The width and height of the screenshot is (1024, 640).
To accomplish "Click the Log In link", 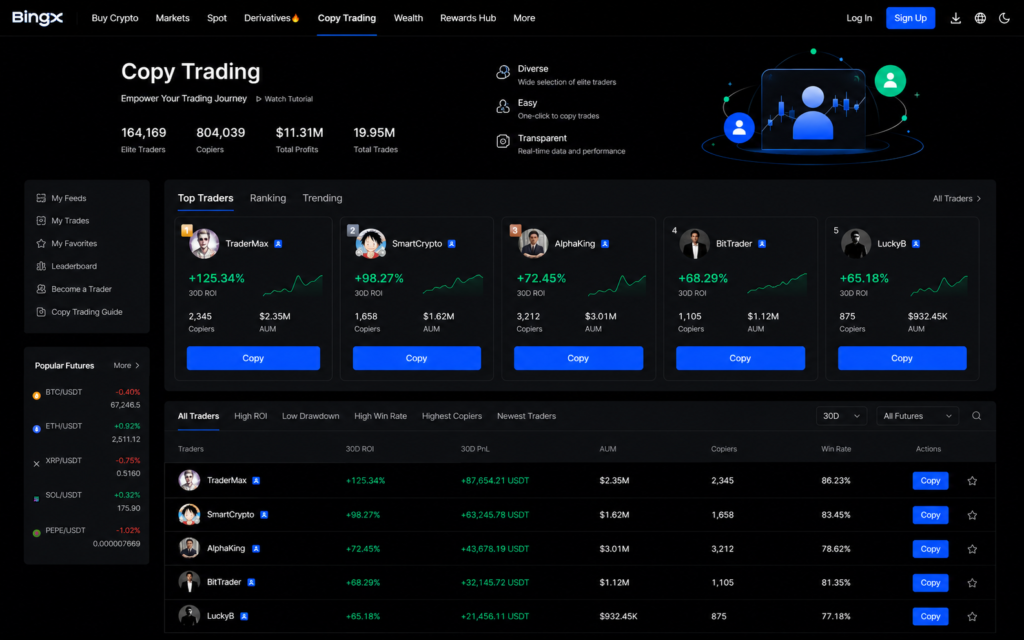I will coord(859,18).
